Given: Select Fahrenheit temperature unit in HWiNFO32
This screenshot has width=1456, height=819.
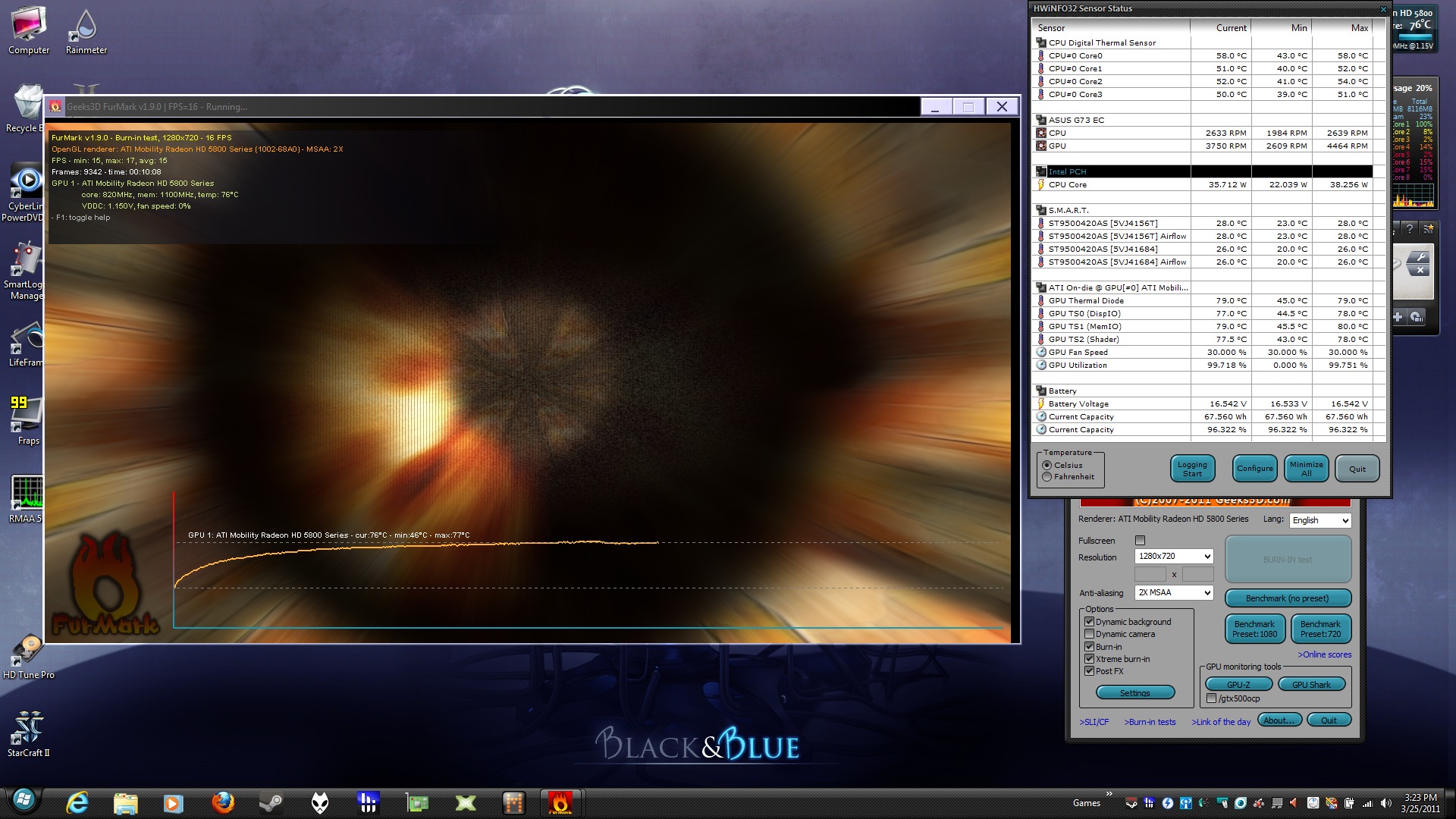Looking at the screenshot, I should click(x=1047, y=477).
